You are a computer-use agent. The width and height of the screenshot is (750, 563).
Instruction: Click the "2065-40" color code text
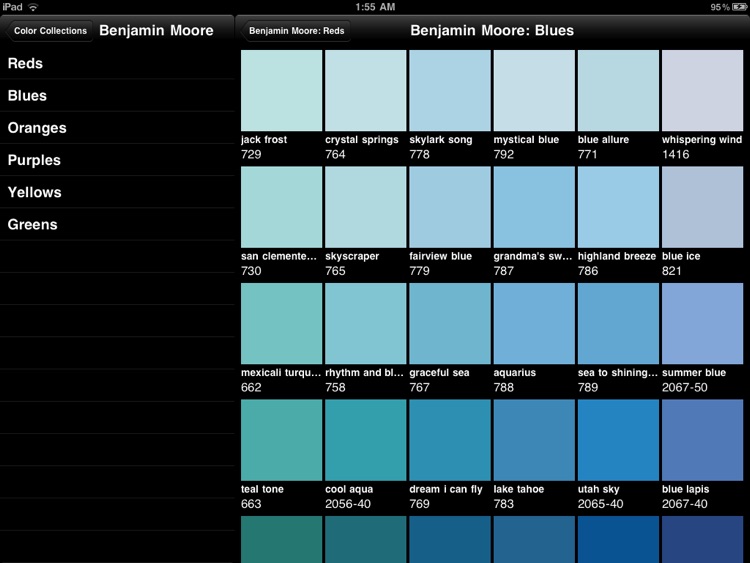[x=600, y=504]
